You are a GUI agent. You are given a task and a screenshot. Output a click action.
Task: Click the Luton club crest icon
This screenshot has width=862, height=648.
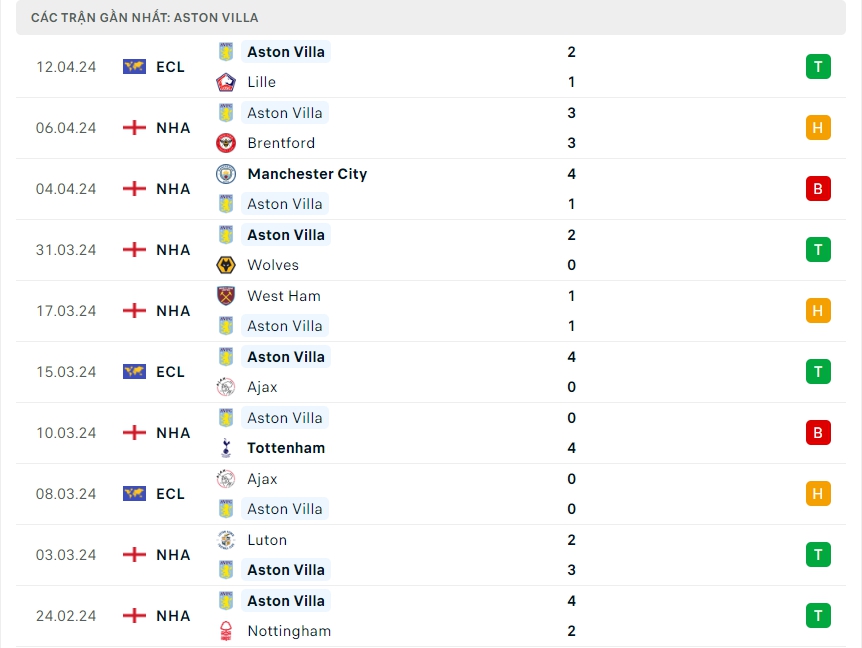[226, 540]
